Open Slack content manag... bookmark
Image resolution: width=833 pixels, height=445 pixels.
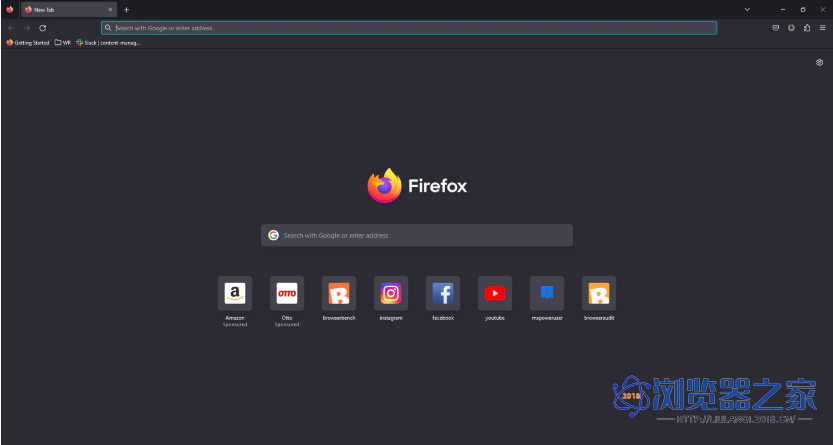tap(108, 43)
